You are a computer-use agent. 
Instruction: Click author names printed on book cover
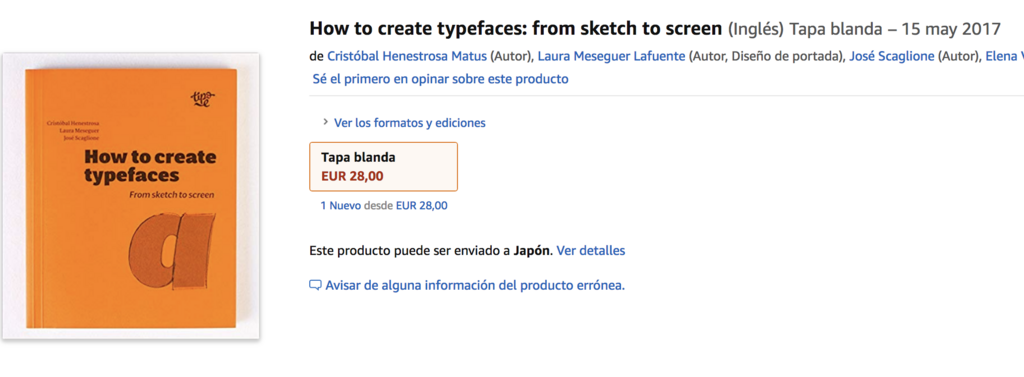[74, 131]
